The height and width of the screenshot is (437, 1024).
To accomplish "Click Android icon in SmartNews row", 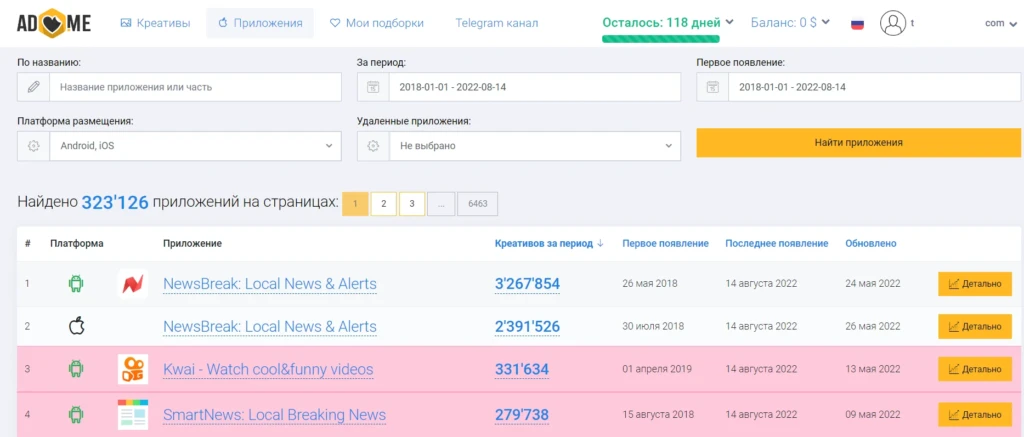I will coord(76,414).
